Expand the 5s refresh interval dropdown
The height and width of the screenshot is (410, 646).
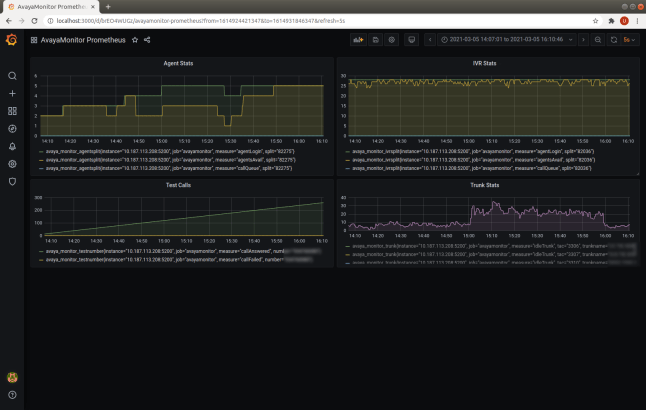point(631,40)
